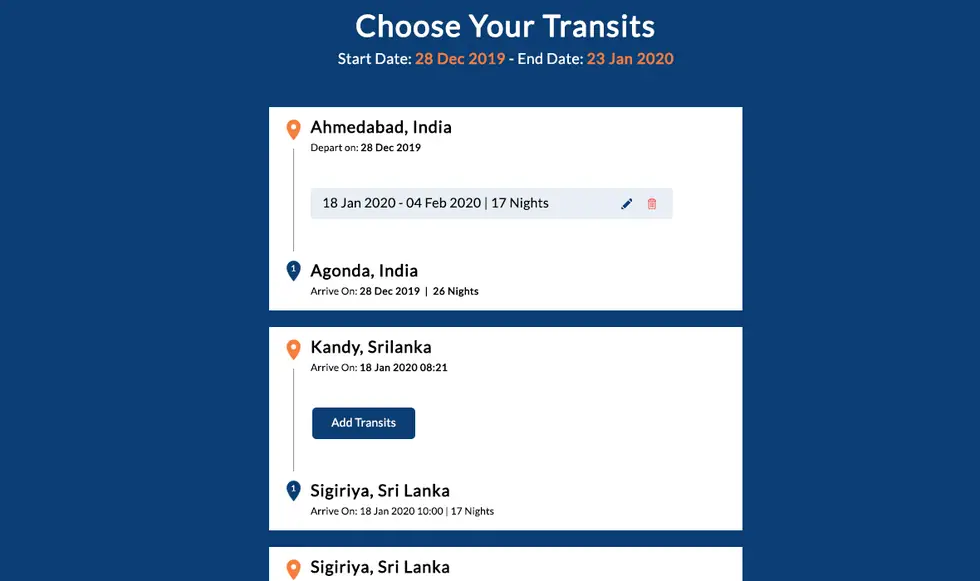Click the orange pin in the bottom Sigiriya card
This screenshot has height=581, width=980.
[x=293, y=569]
